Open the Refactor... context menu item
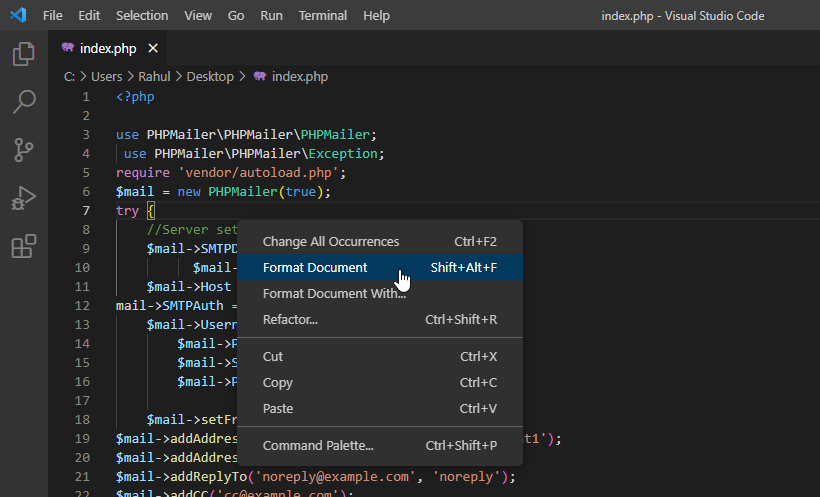 point(290,319)
